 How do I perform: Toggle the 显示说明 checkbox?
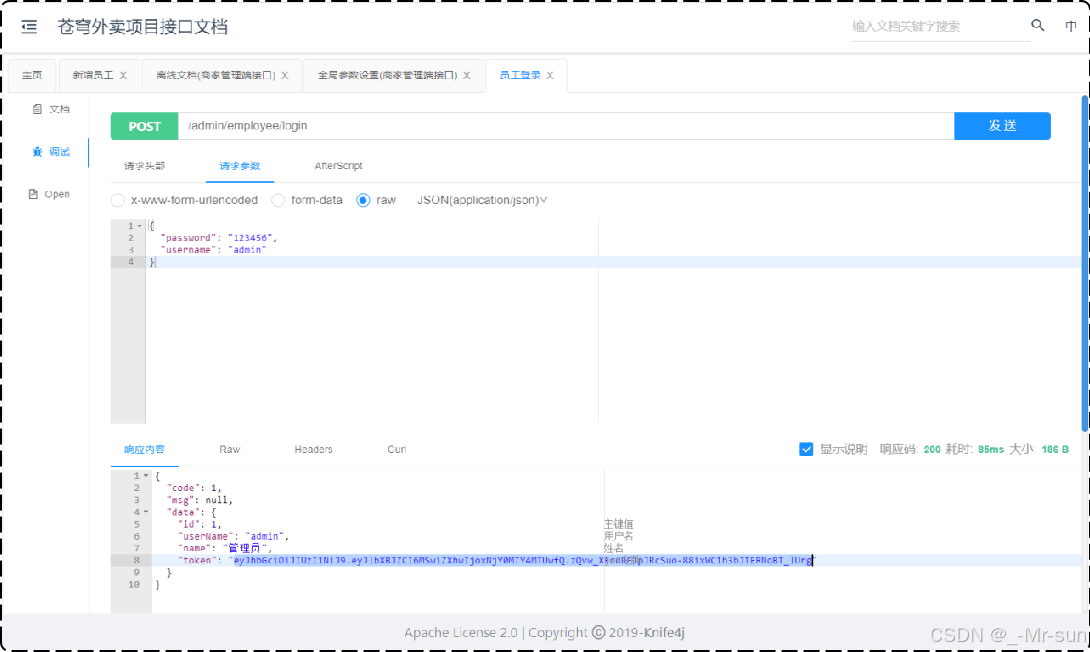(x=806, y=450)
